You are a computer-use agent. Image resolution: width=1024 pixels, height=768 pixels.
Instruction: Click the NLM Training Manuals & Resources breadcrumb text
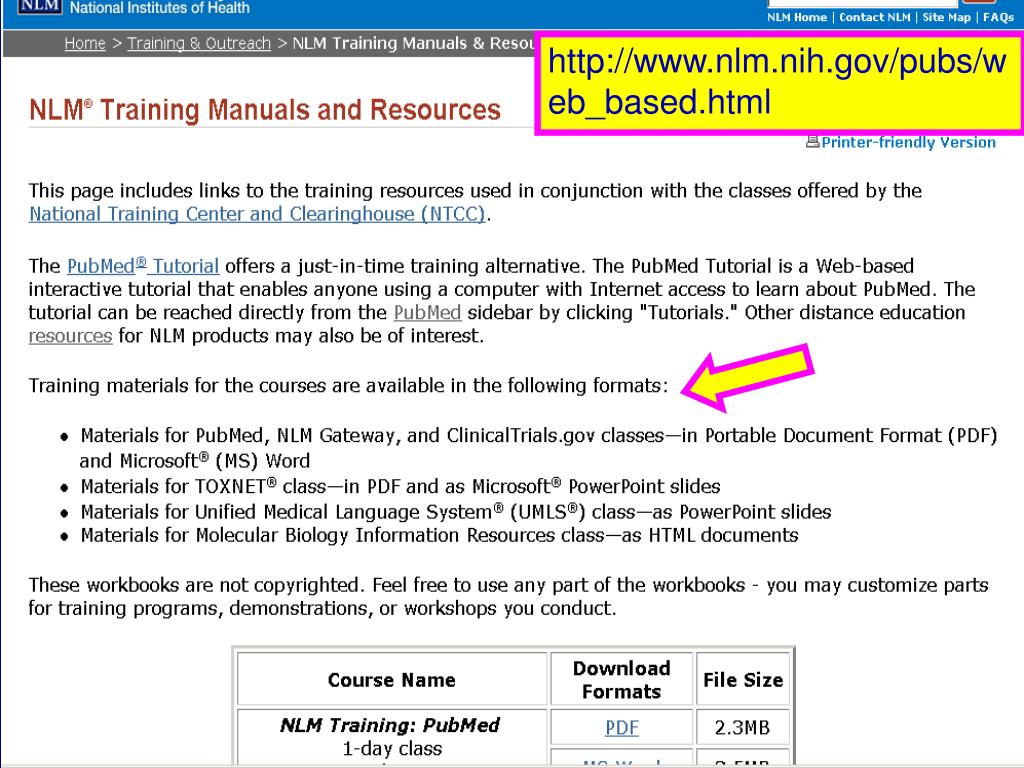click(413, 43)
